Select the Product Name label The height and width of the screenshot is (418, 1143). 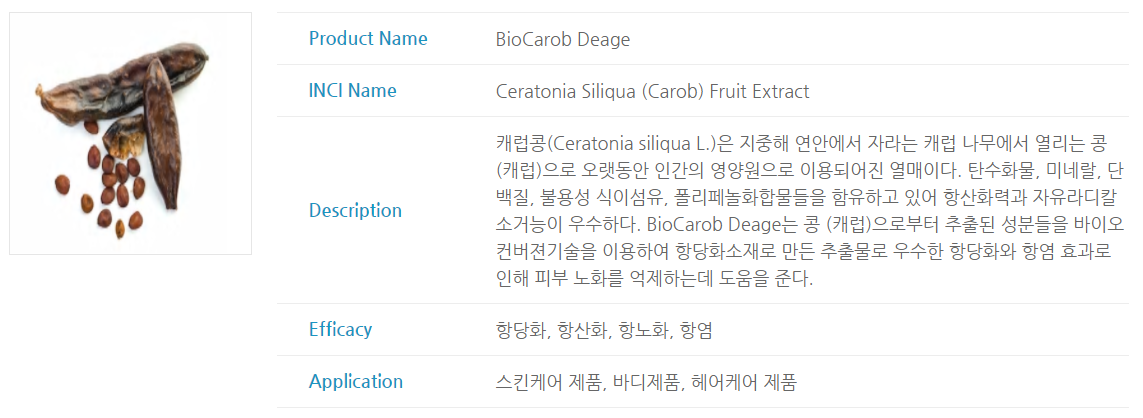(368, 39)
